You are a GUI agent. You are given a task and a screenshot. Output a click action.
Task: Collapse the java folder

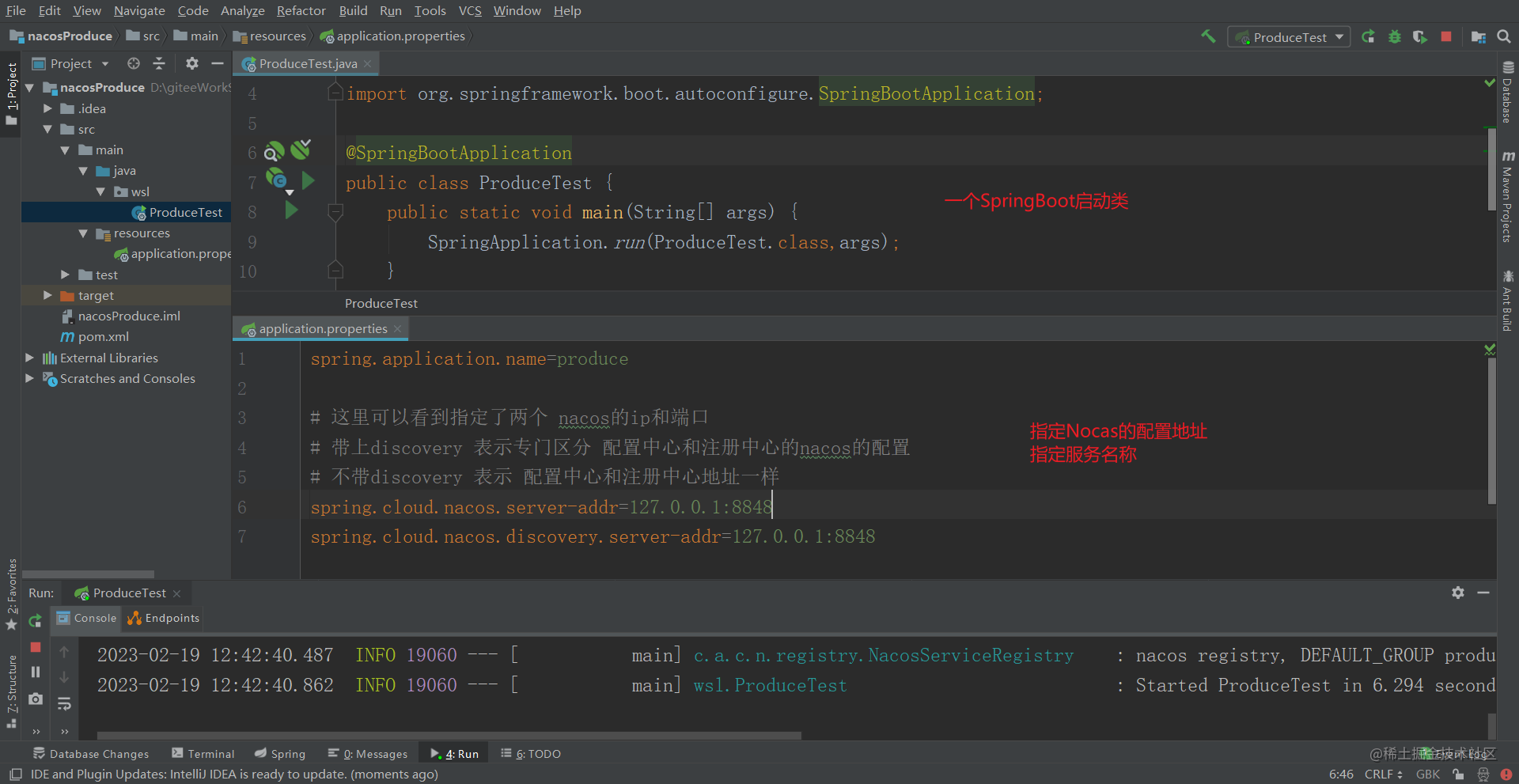(83, 170)
